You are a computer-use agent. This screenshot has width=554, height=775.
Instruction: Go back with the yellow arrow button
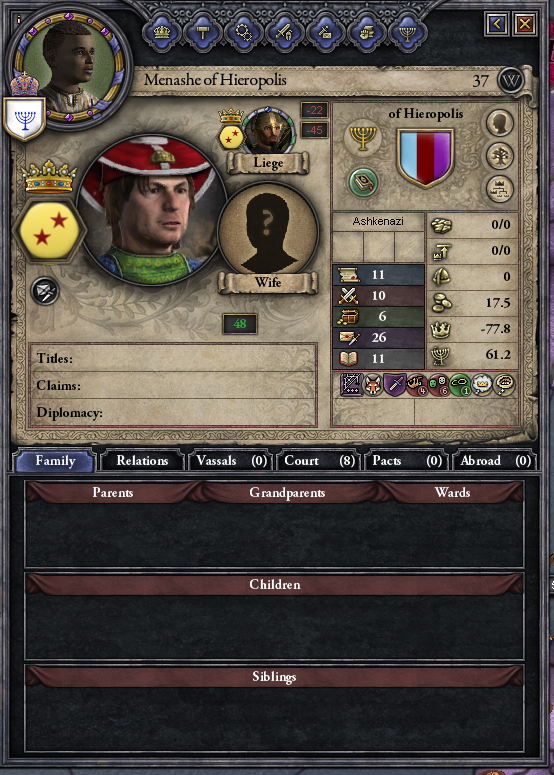point(497,23)
